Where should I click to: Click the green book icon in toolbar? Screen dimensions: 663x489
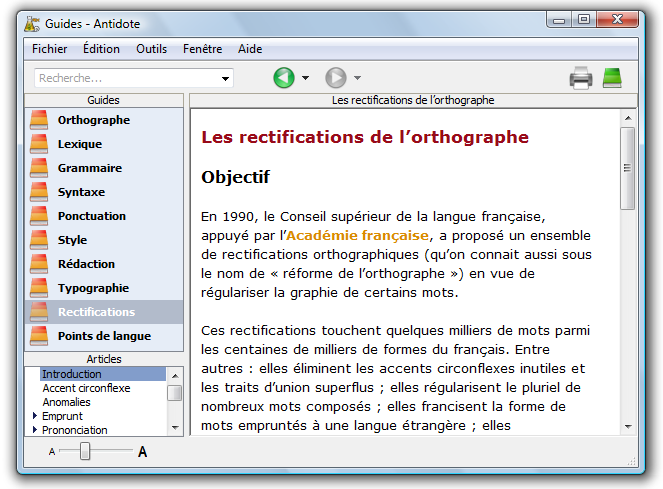tap(612, 78)
